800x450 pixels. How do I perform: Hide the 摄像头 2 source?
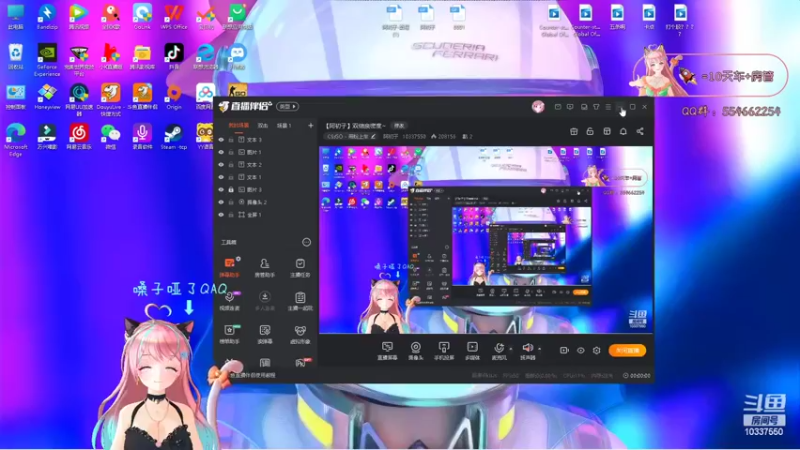pyautogui.click(x=221, y=202)
